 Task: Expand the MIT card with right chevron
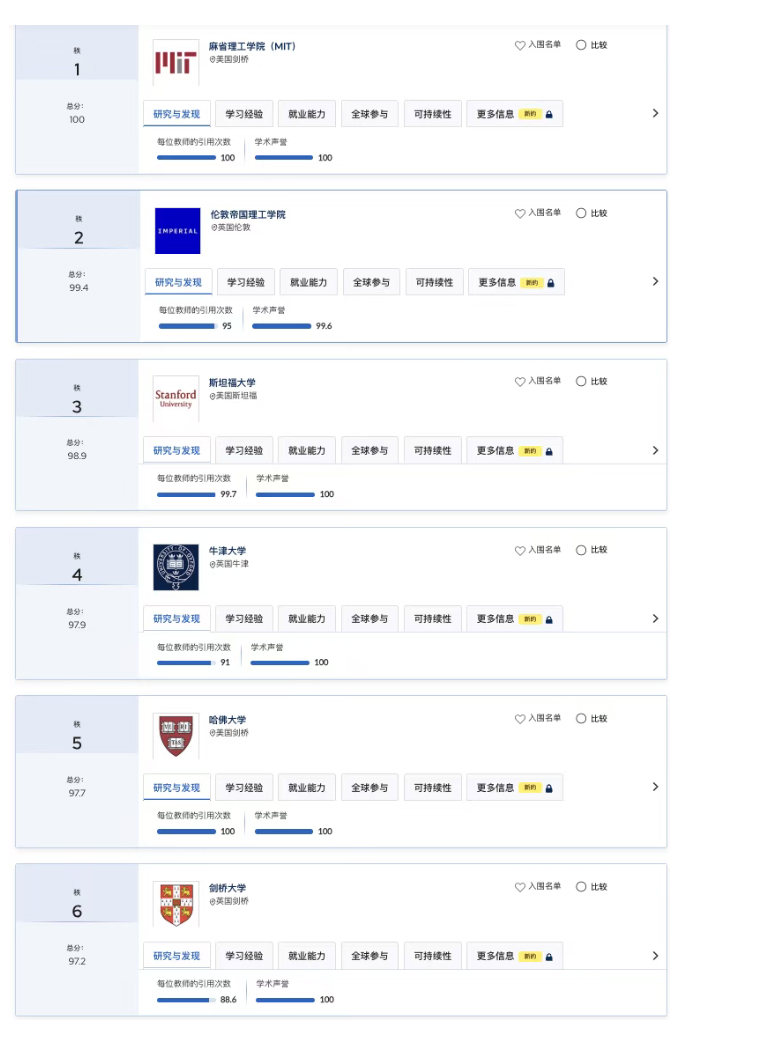click(x=655, y=113)
